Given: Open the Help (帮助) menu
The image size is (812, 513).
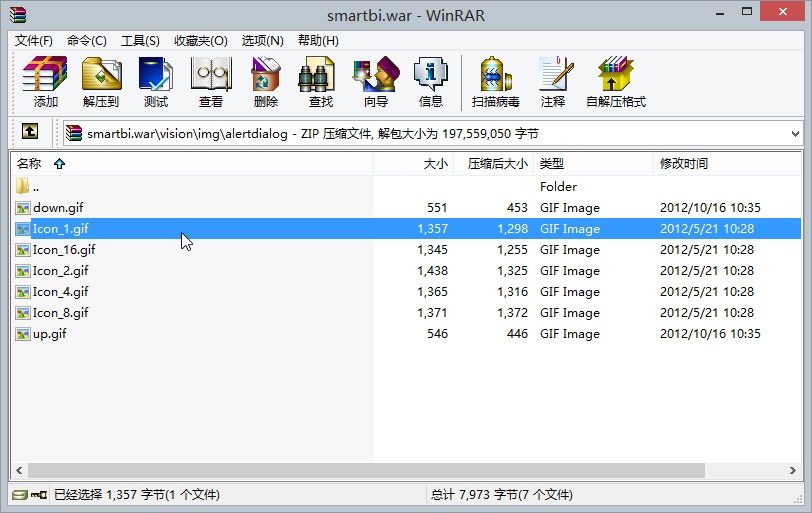Looking at the screenshot, I should coord(318,40).
